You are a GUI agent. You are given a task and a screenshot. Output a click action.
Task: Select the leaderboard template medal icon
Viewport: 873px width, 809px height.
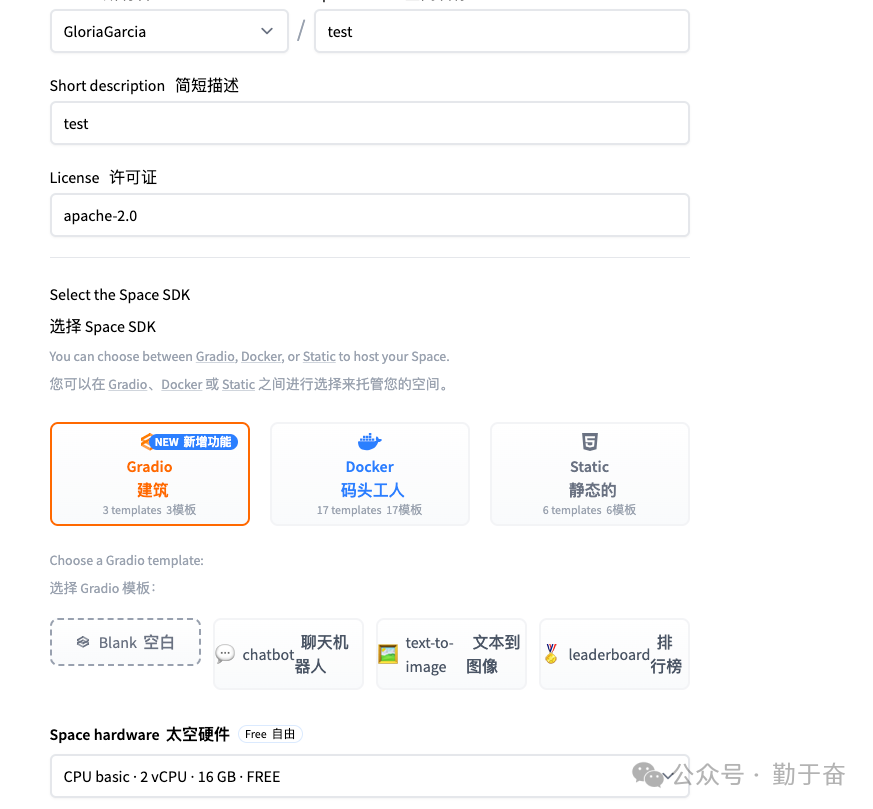tap(552, 654)
